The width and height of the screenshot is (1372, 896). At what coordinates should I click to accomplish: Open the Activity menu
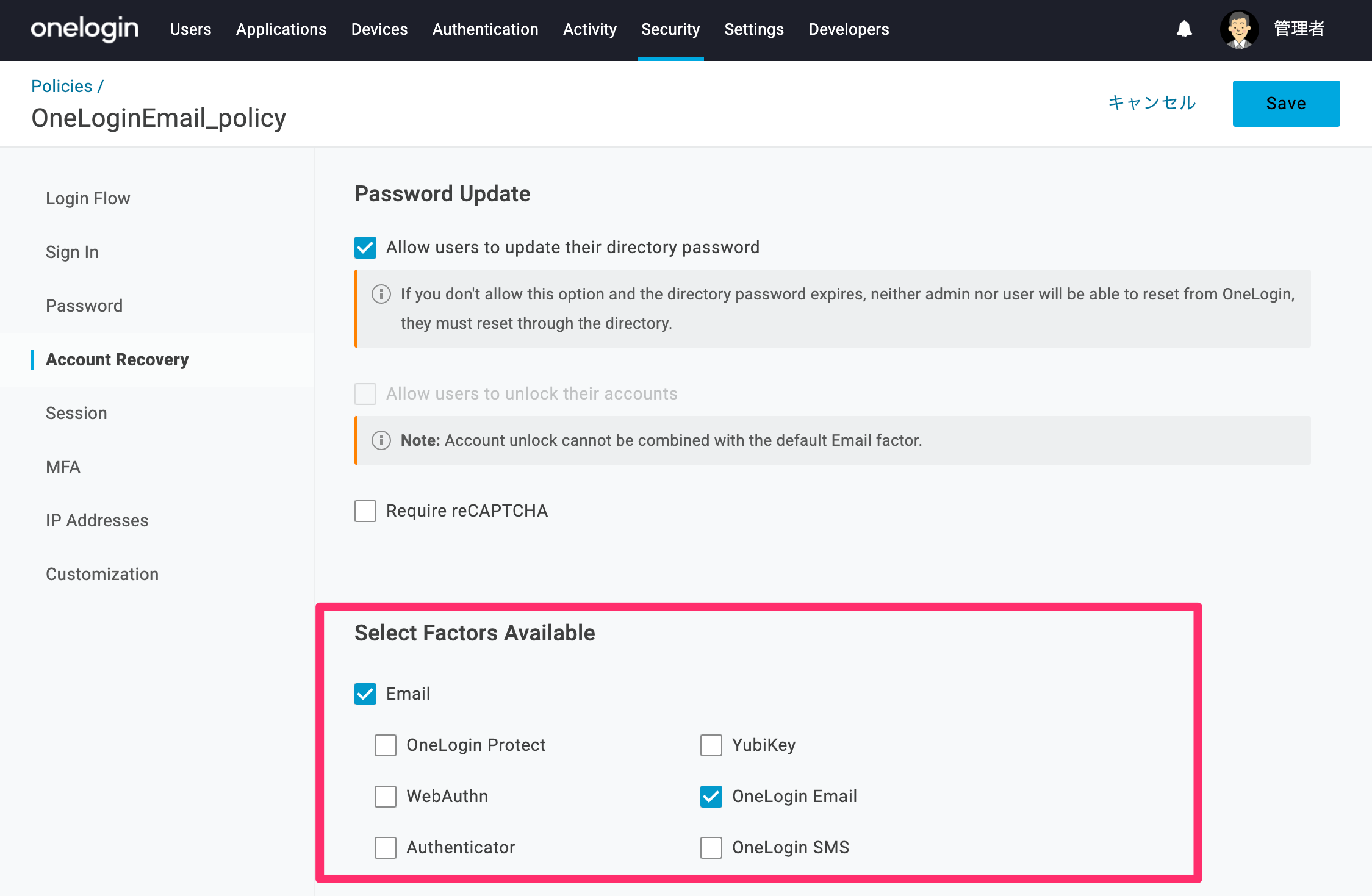[x=590, y=29]
